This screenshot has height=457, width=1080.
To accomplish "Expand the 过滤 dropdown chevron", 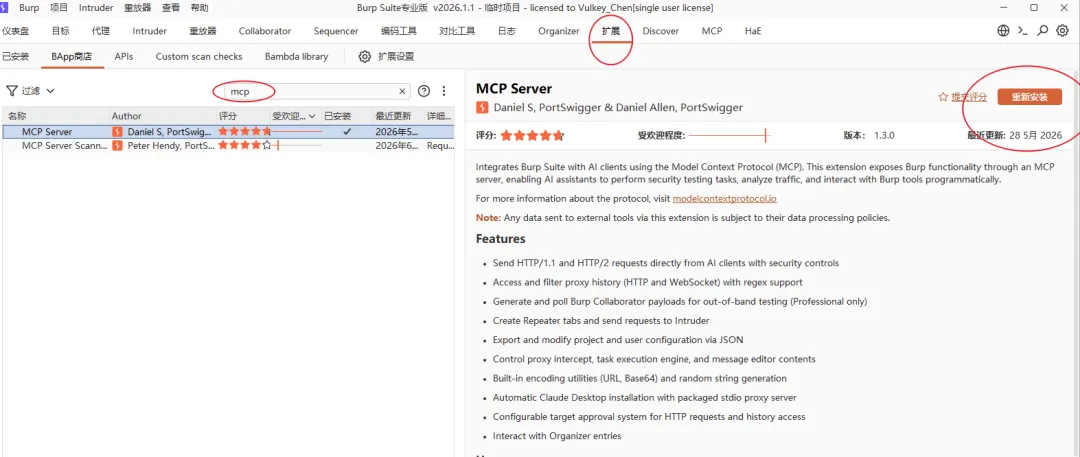I will [50, 91].
